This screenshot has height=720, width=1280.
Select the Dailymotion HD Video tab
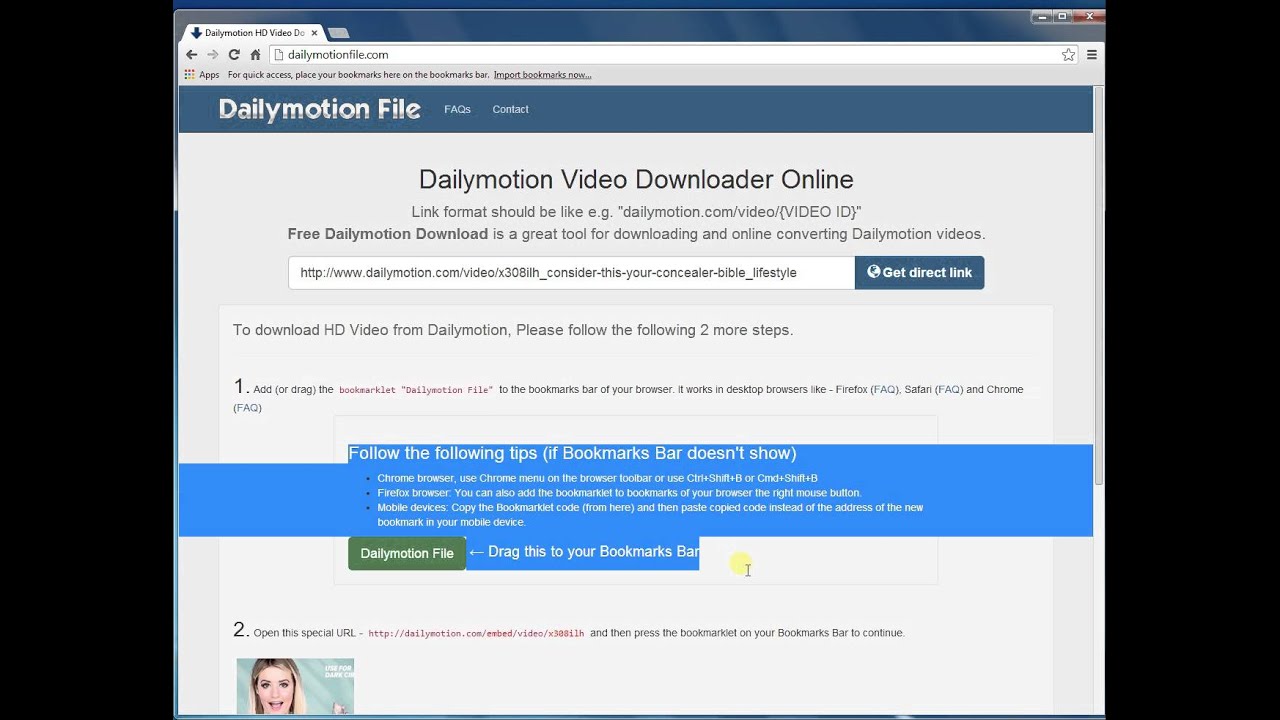[252, 33]
